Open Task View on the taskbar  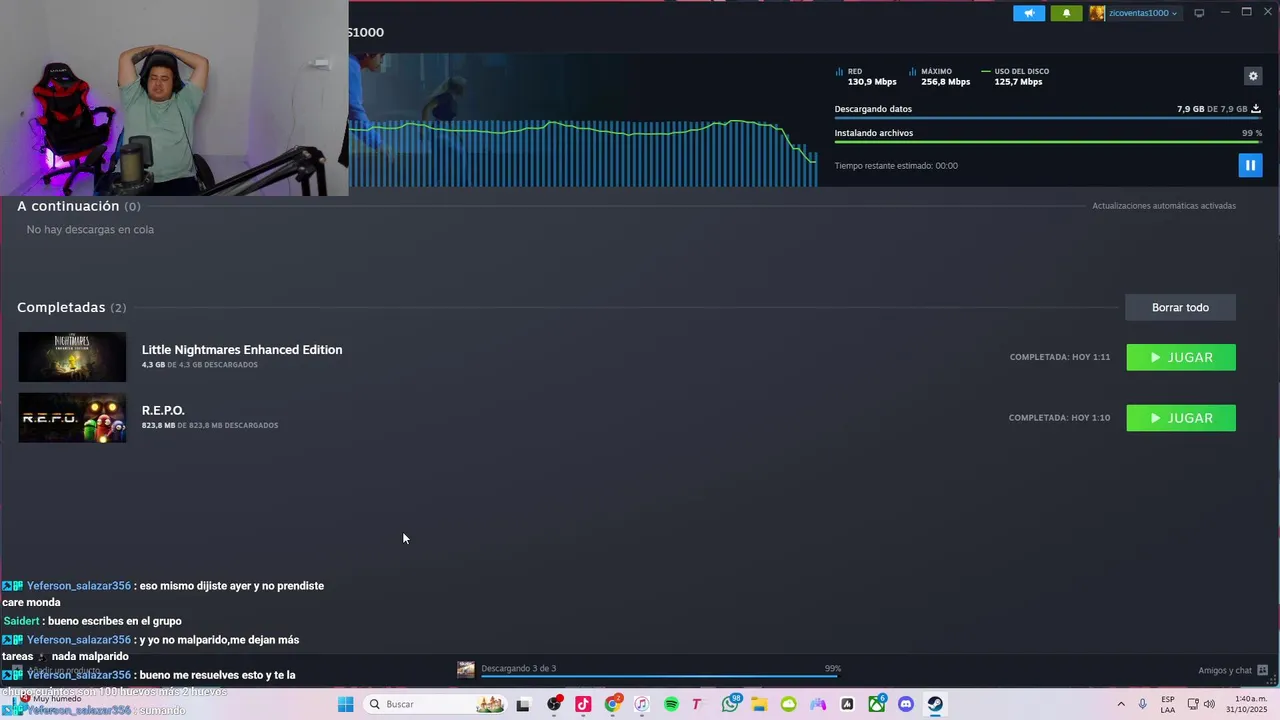tap(522, 704)
